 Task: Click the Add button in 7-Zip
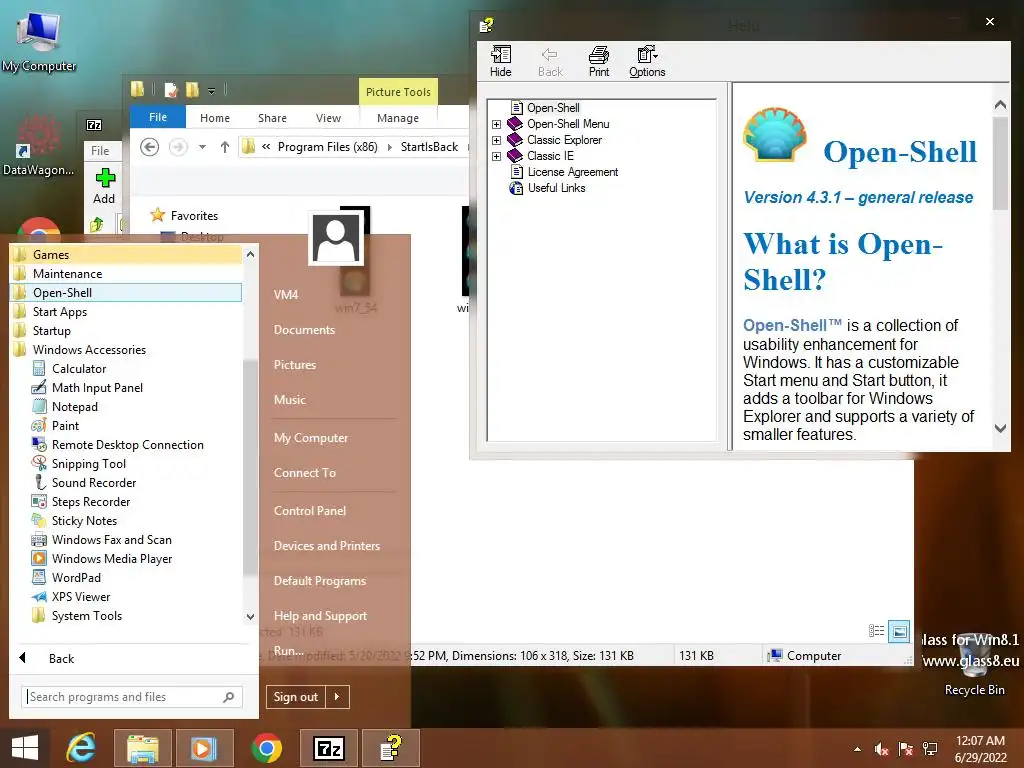coord(104,187)
